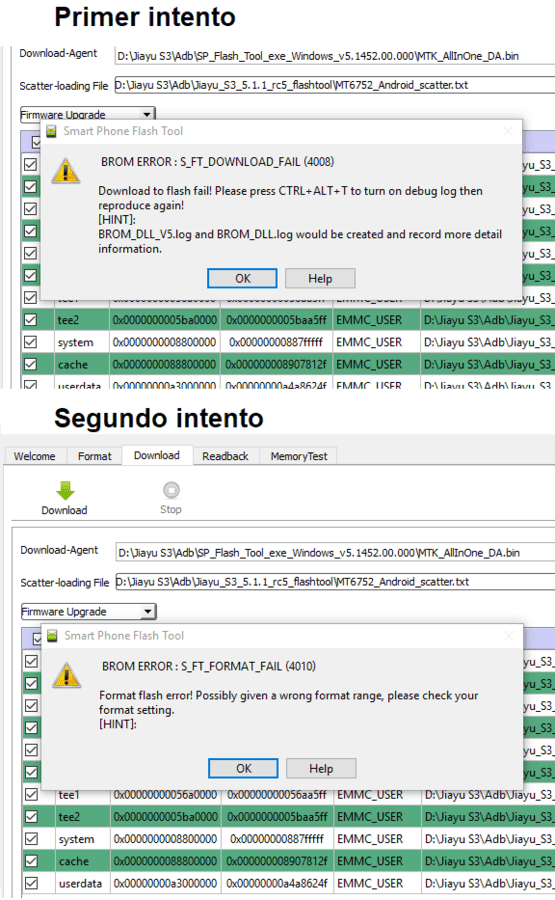This screenshot has height=900, width=555.
Task: Click Help in S_FT_DOWNLOAD_FAIL dialog
Action: (320, 278)
